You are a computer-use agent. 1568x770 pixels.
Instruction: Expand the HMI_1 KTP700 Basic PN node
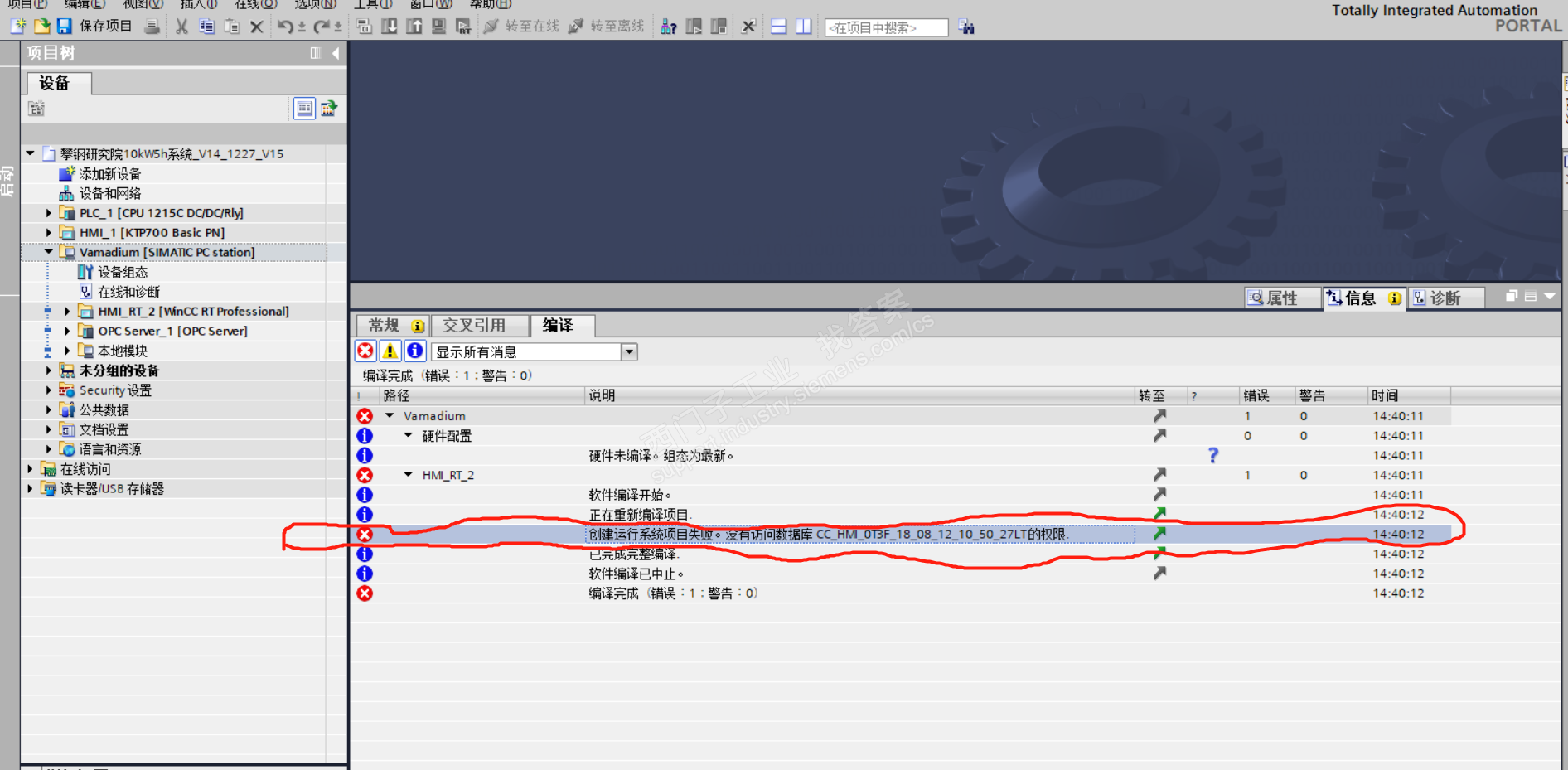[48, 233]
